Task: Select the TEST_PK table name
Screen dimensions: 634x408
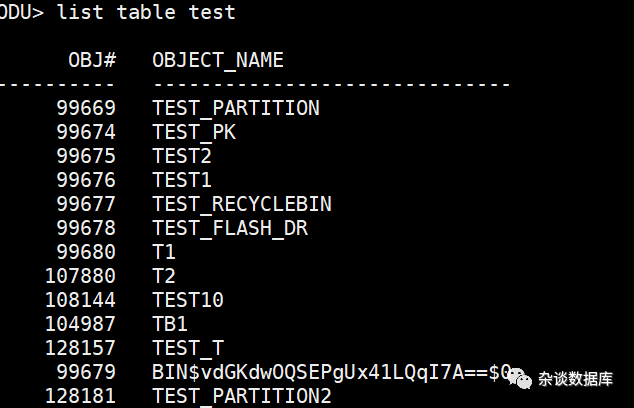Action: pos(194,133)
